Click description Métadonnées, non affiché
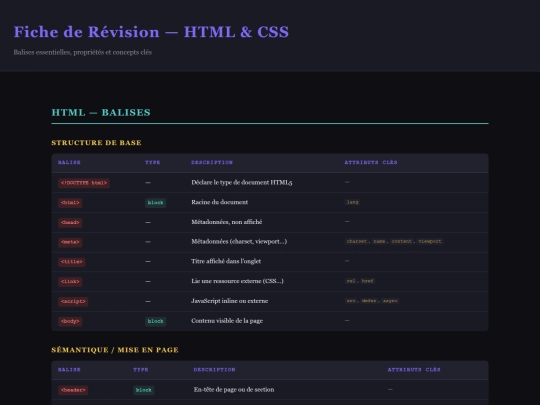Viewport: 540px width, 405px height. click(227, 222)
